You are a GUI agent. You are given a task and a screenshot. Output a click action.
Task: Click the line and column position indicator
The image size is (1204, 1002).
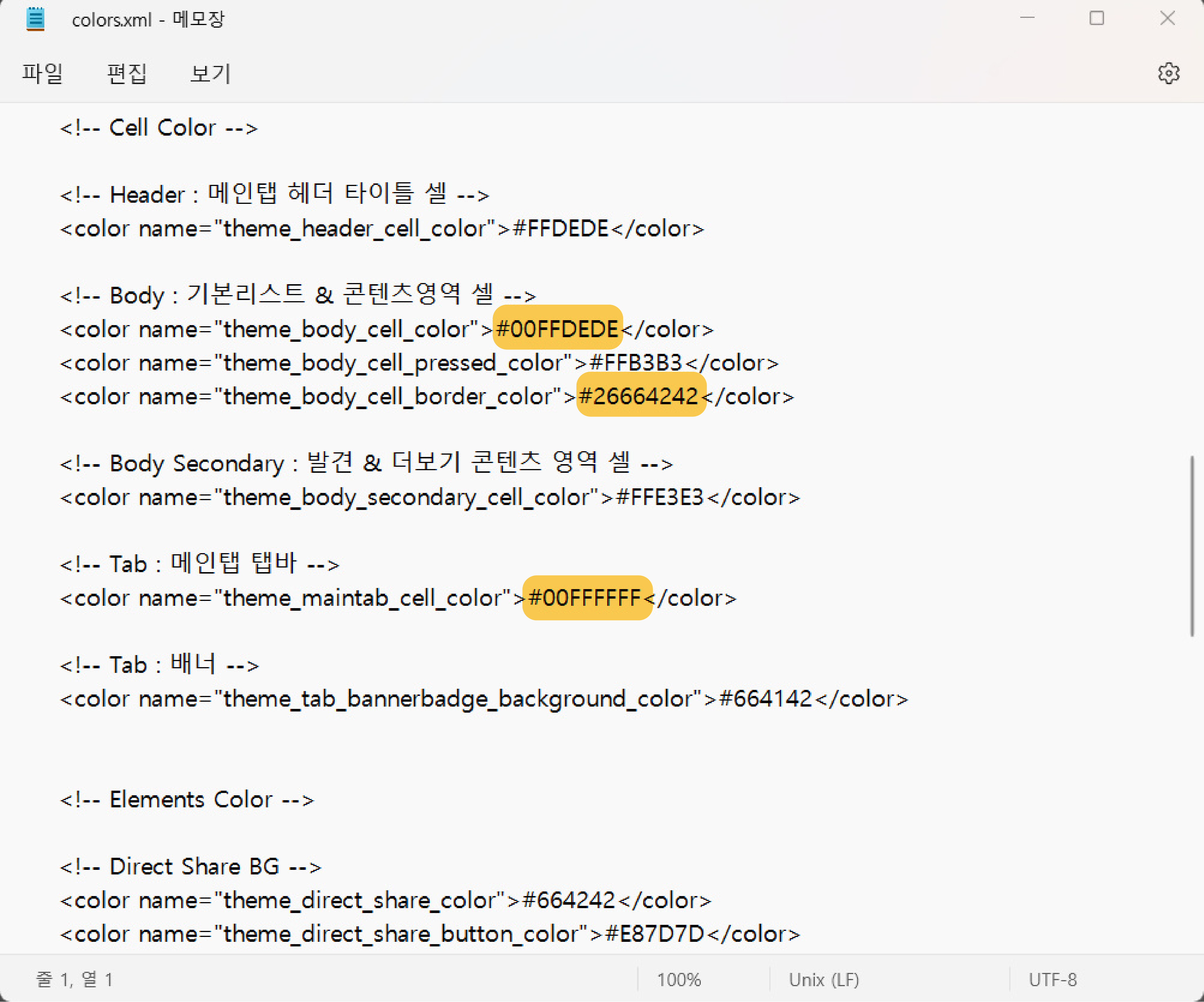pos(75,979)
